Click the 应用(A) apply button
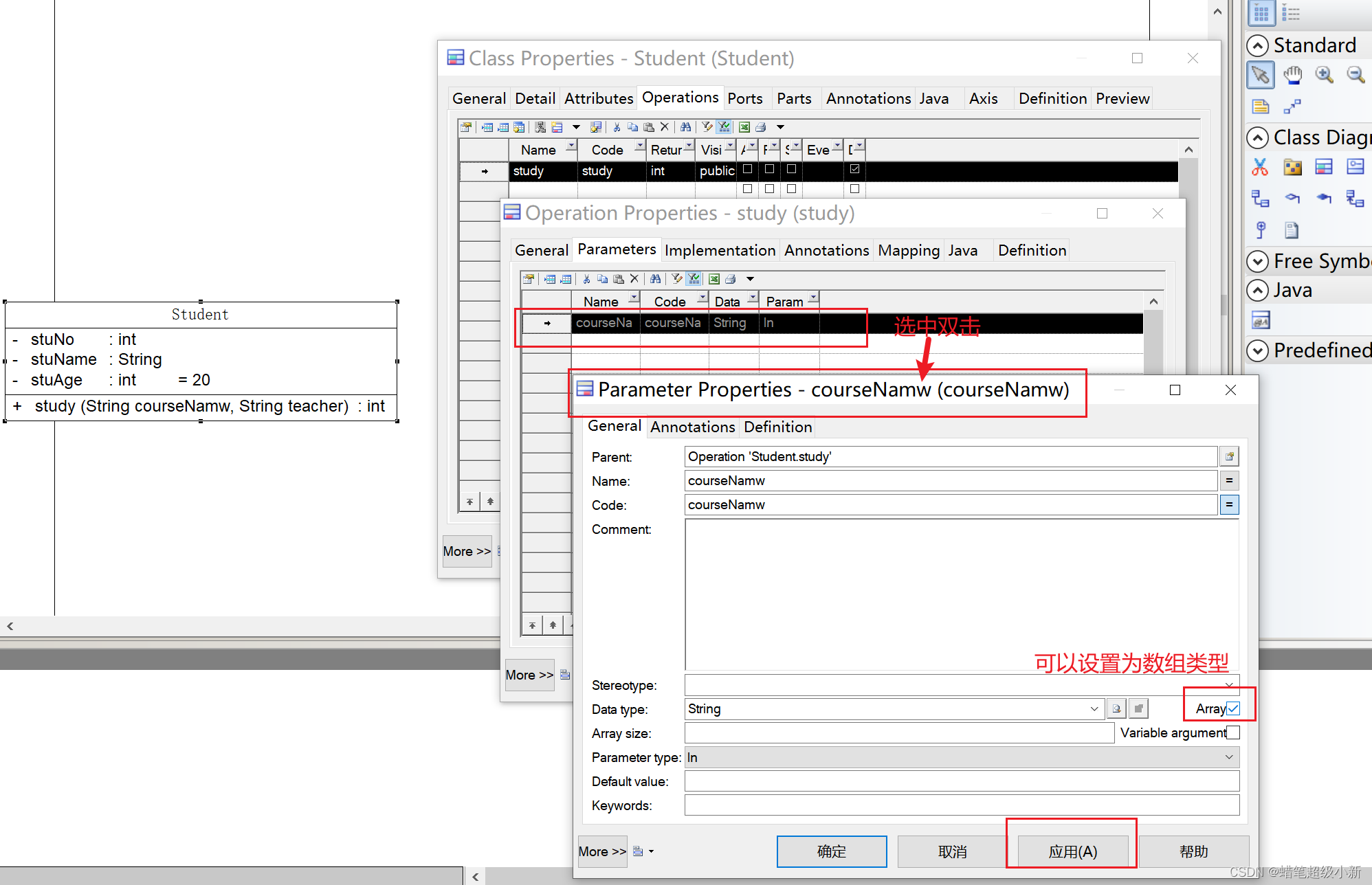This screenshot has height=885, width=1372. pyautogui.click(x=1071, y=851)
